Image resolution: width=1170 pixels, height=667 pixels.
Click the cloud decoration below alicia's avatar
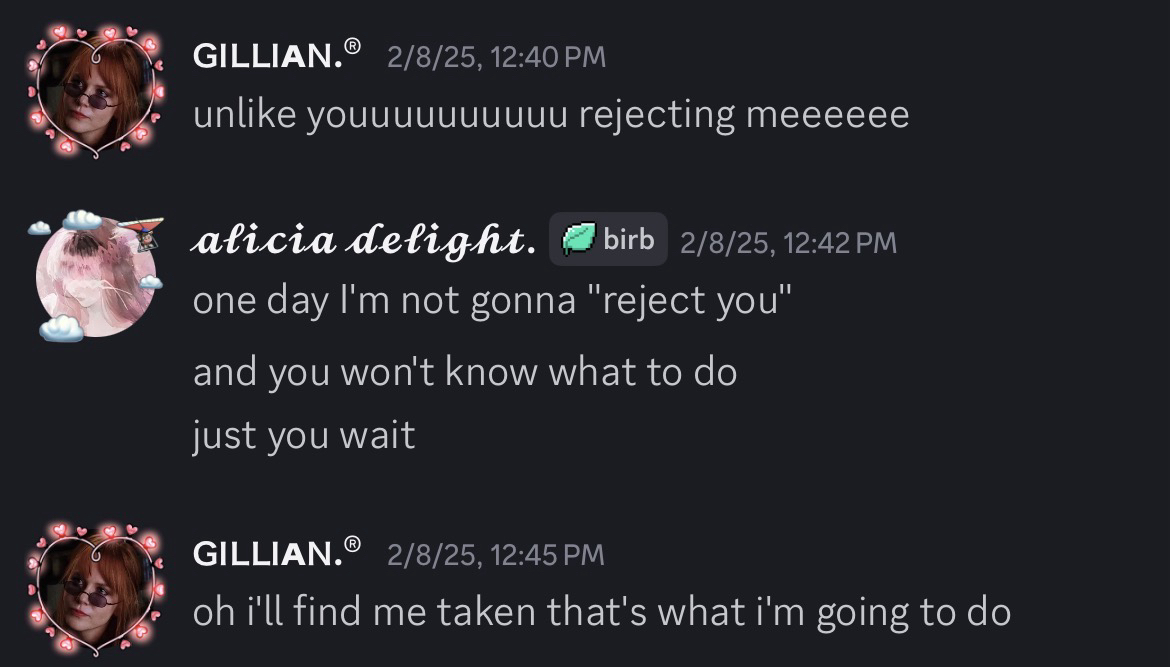tap(62, 327)
